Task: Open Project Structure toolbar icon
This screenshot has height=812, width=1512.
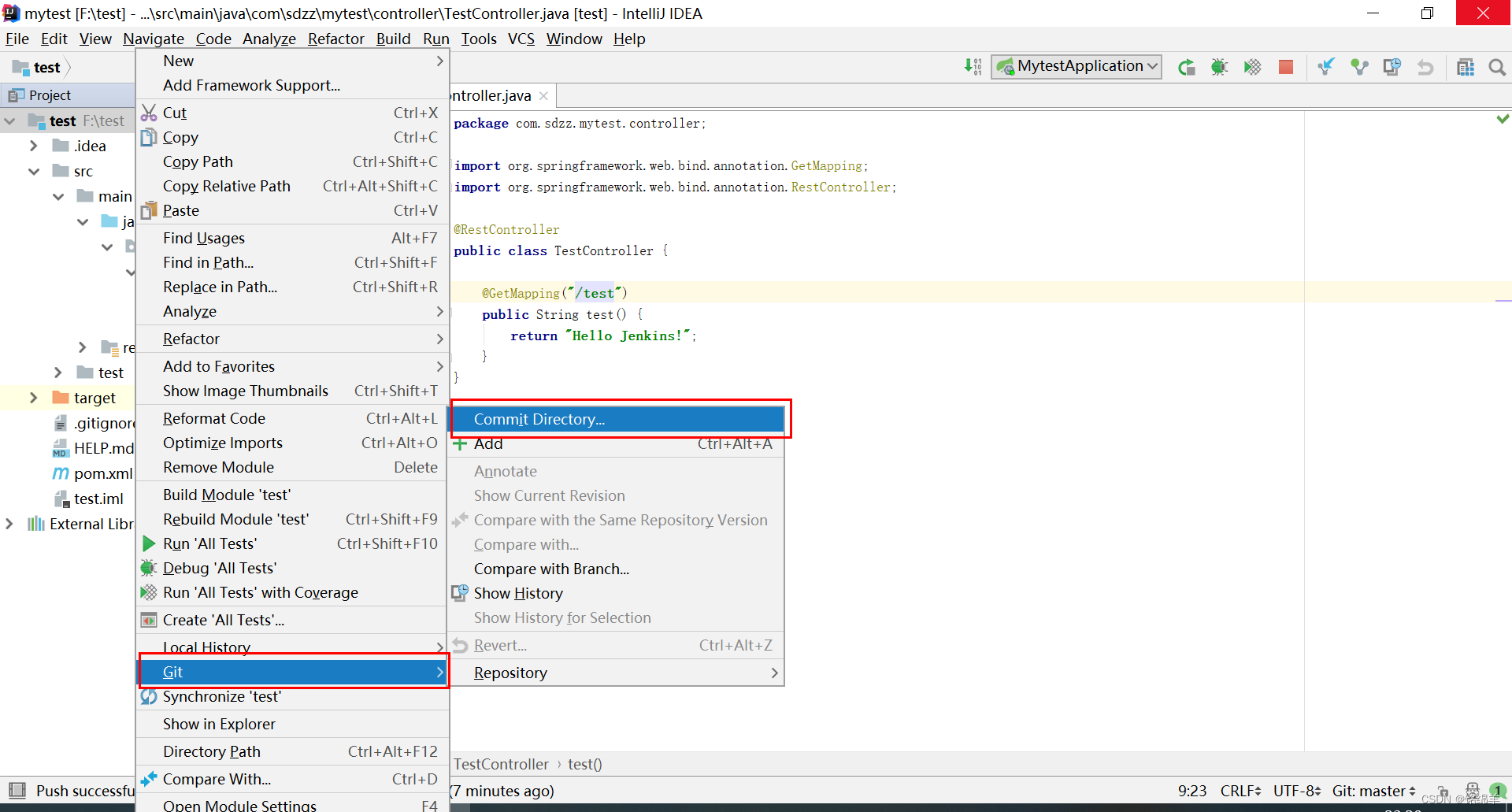Action: tap(1466, 68)
